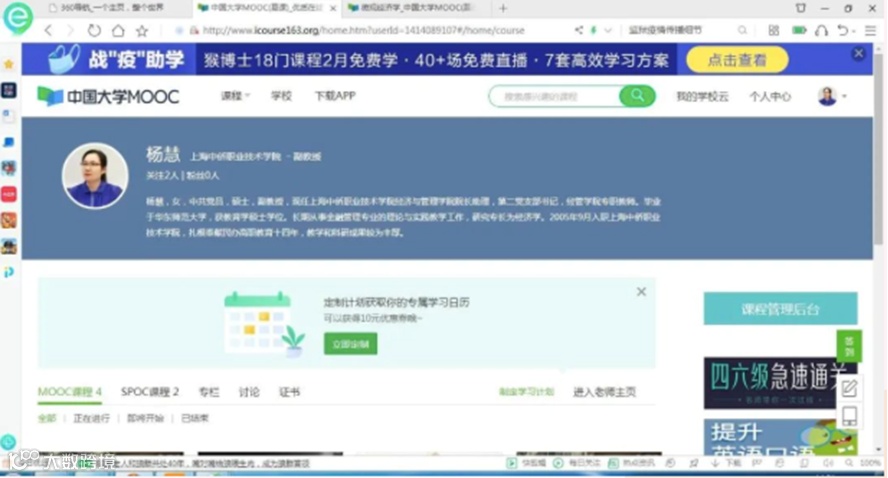Image resolution: width=888 pixels, height=478 pixels.
Task: Close the blue promotional banner at the top
Action: [x=859, y=53]
